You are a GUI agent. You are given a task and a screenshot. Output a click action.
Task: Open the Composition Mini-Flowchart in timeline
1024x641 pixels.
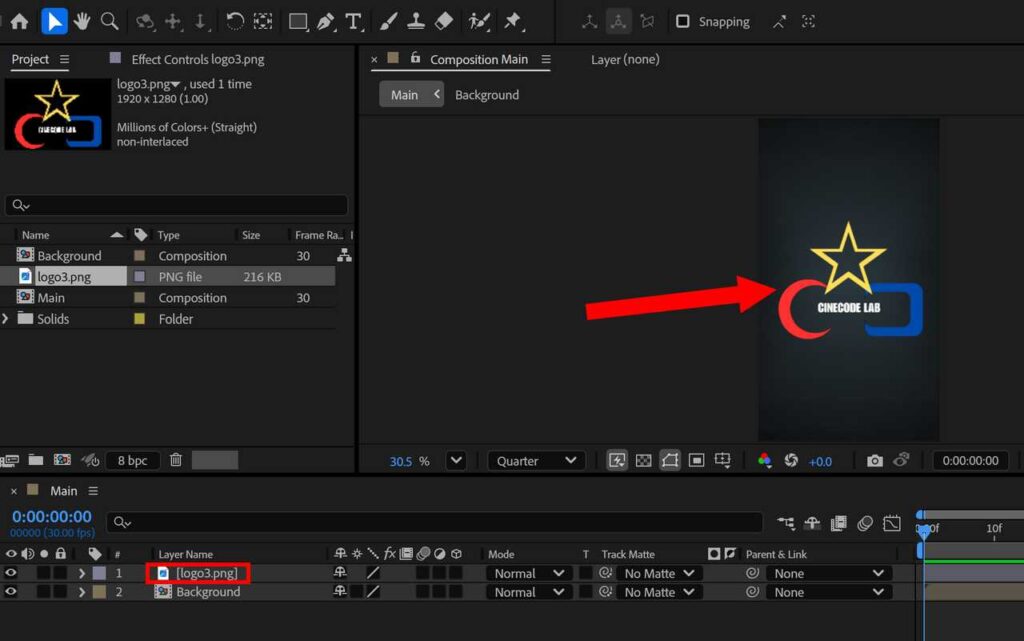[x=786, y=523]
